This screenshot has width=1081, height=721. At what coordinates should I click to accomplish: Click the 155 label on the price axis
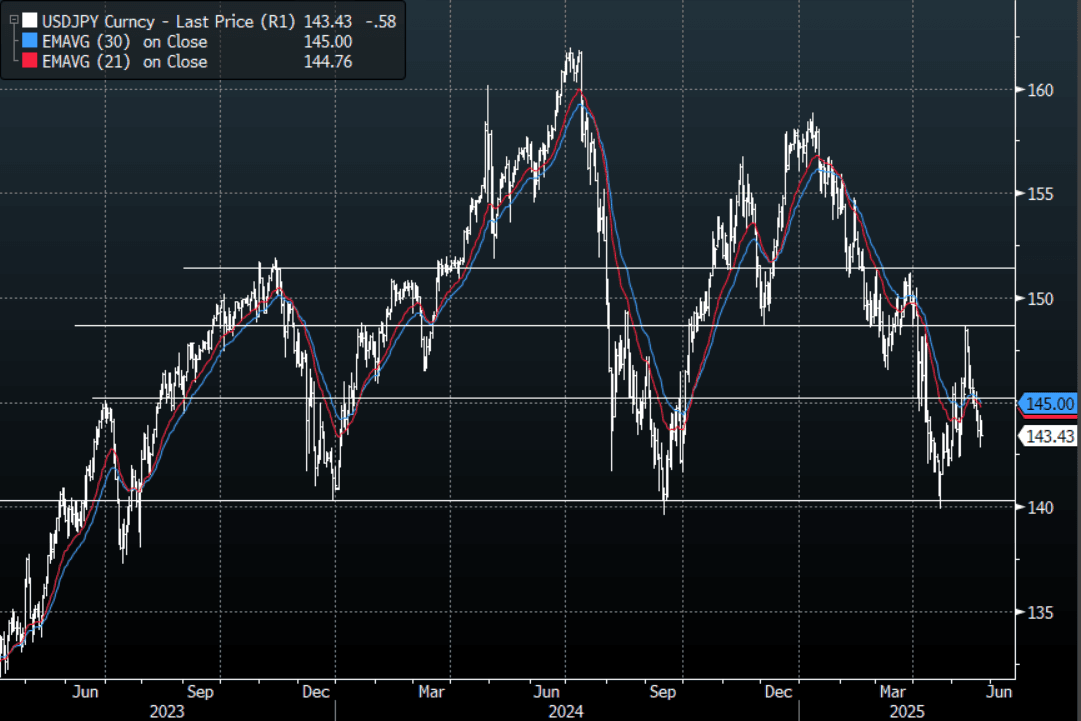pyautogui.click(x=1042, y=194)
